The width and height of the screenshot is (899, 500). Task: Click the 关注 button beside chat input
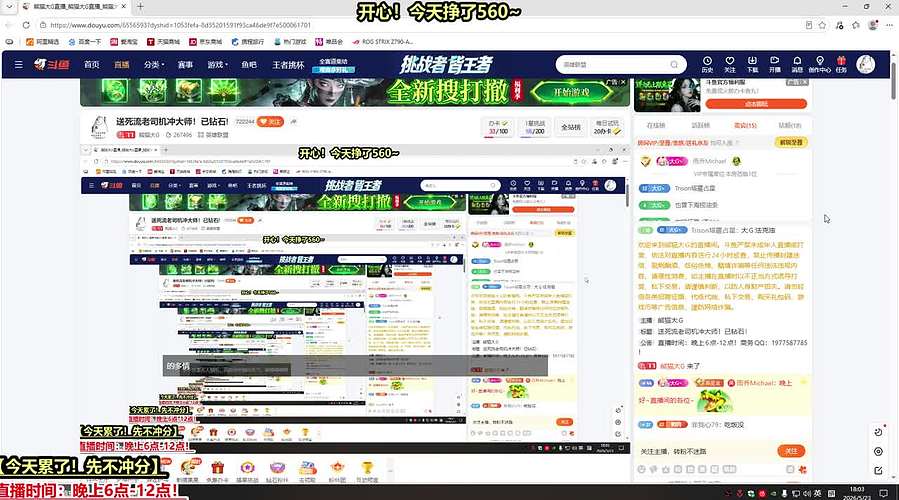click(x=791, y=451)
